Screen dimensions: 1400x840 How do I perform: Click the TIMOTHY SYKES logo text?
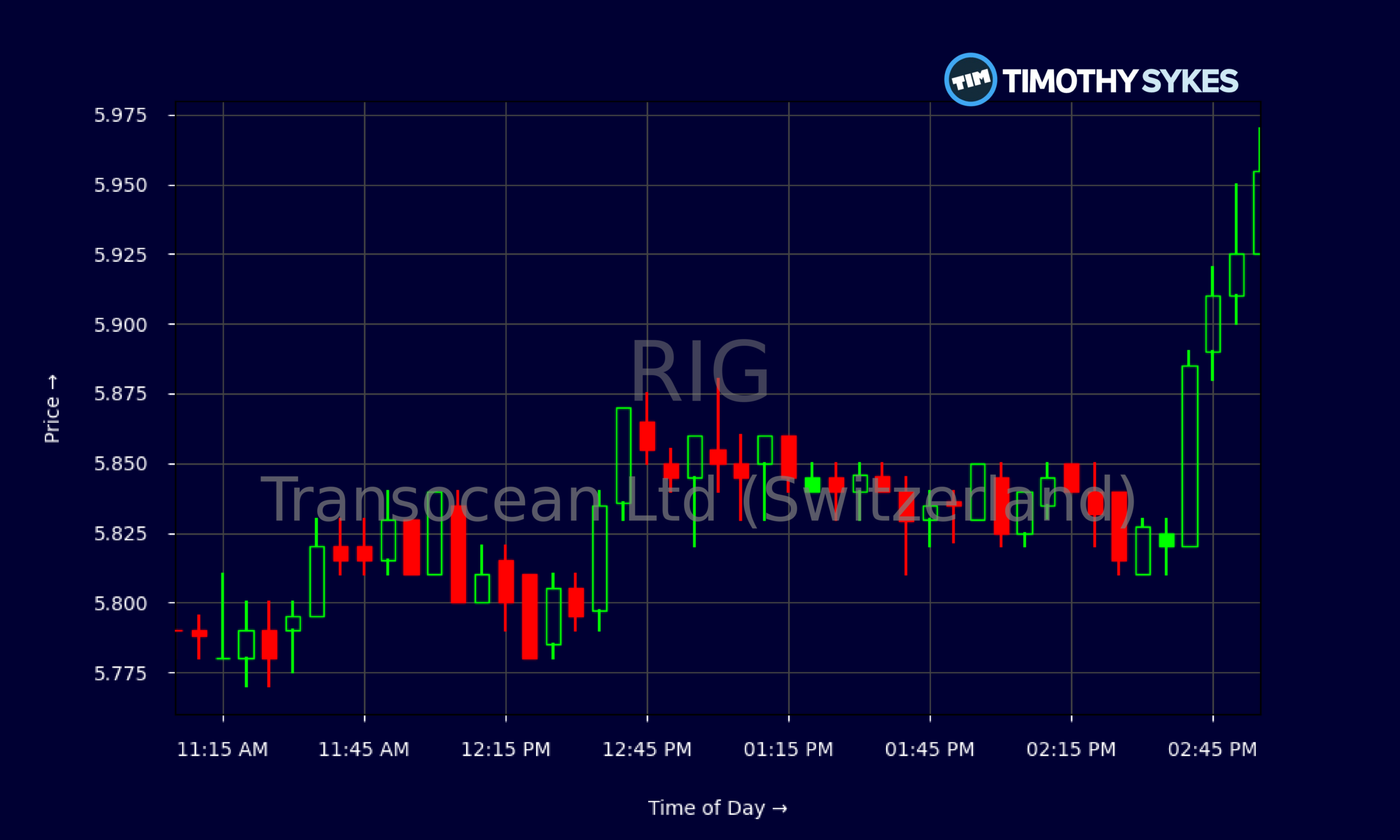[1120, 81]
